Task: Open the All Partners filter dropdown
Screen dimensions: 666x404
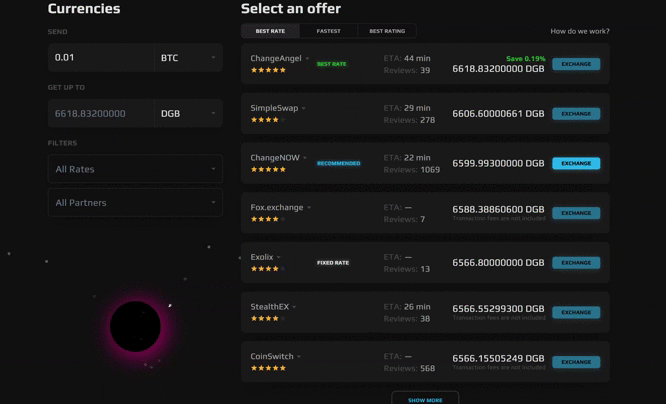Action: click(135, 203)
